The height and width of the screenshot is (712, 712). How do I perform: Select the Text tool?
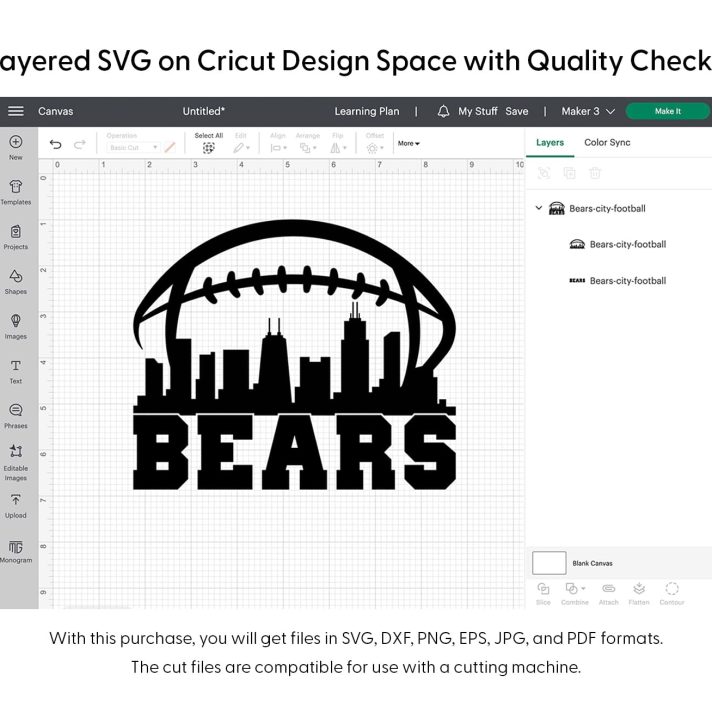16,372
